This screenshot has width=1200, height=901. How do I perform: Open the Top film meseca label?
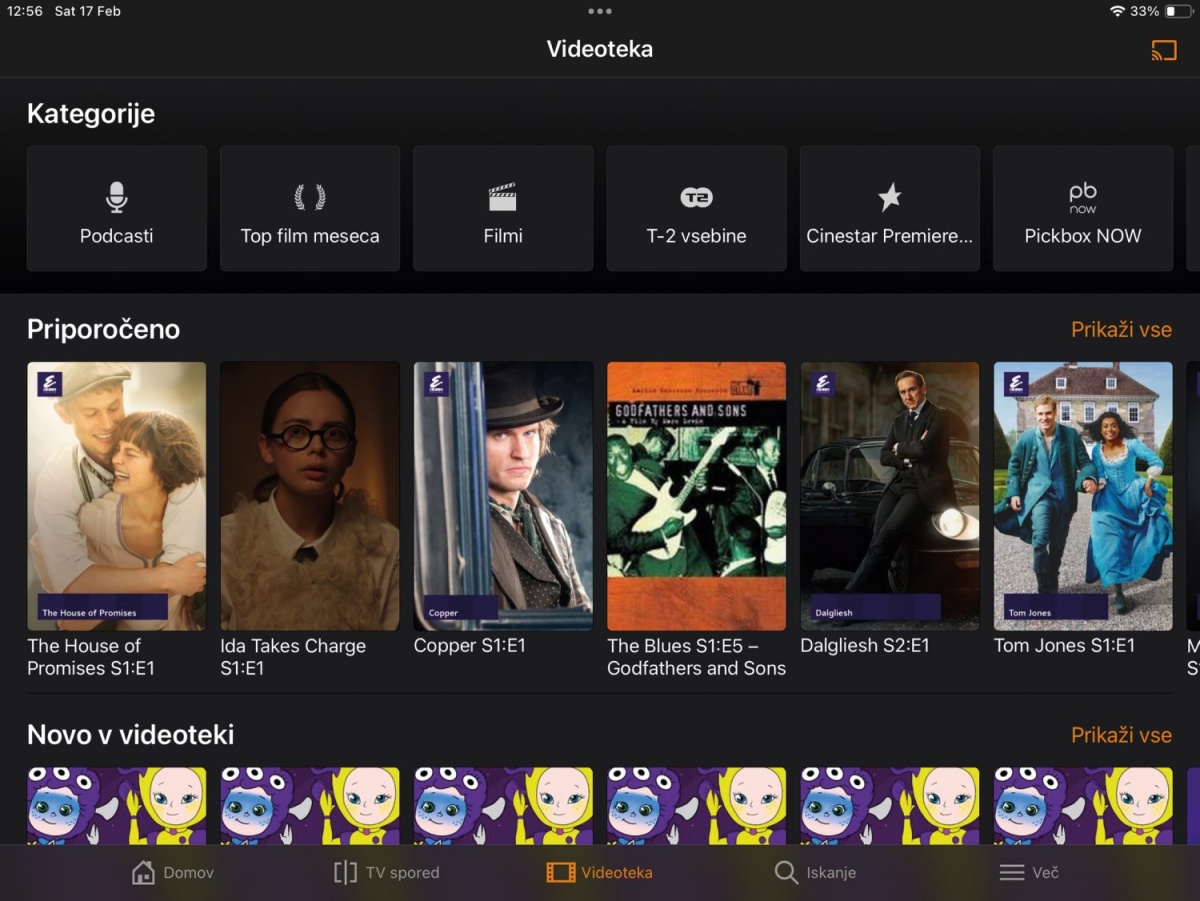coord(310,236)
